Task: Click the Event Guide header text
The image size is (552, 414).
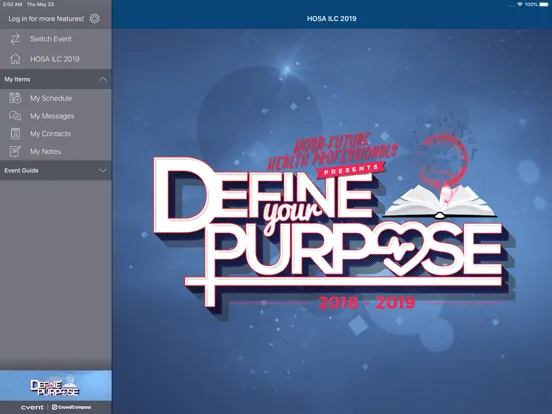Action: coord(21,170)
